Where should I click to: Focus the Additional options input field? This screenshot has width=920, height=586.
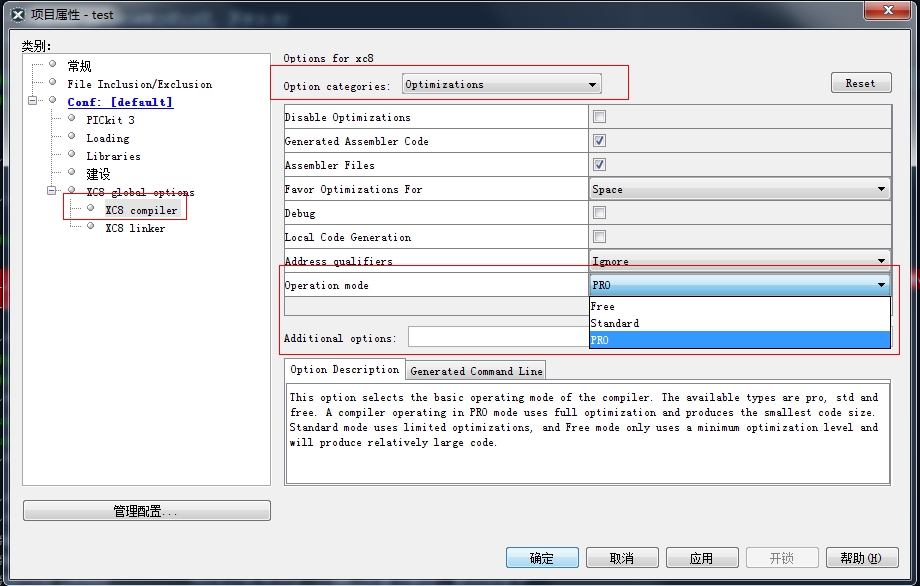pos(499,337)
